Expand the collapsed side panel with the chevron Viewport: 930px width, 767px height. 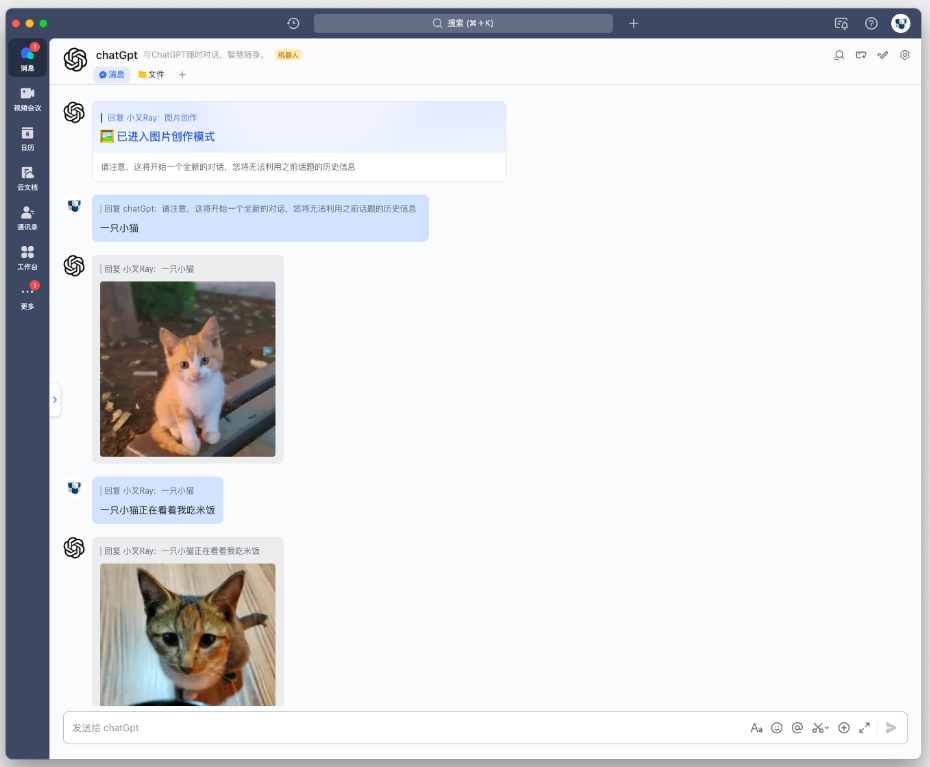click(55, 400)
